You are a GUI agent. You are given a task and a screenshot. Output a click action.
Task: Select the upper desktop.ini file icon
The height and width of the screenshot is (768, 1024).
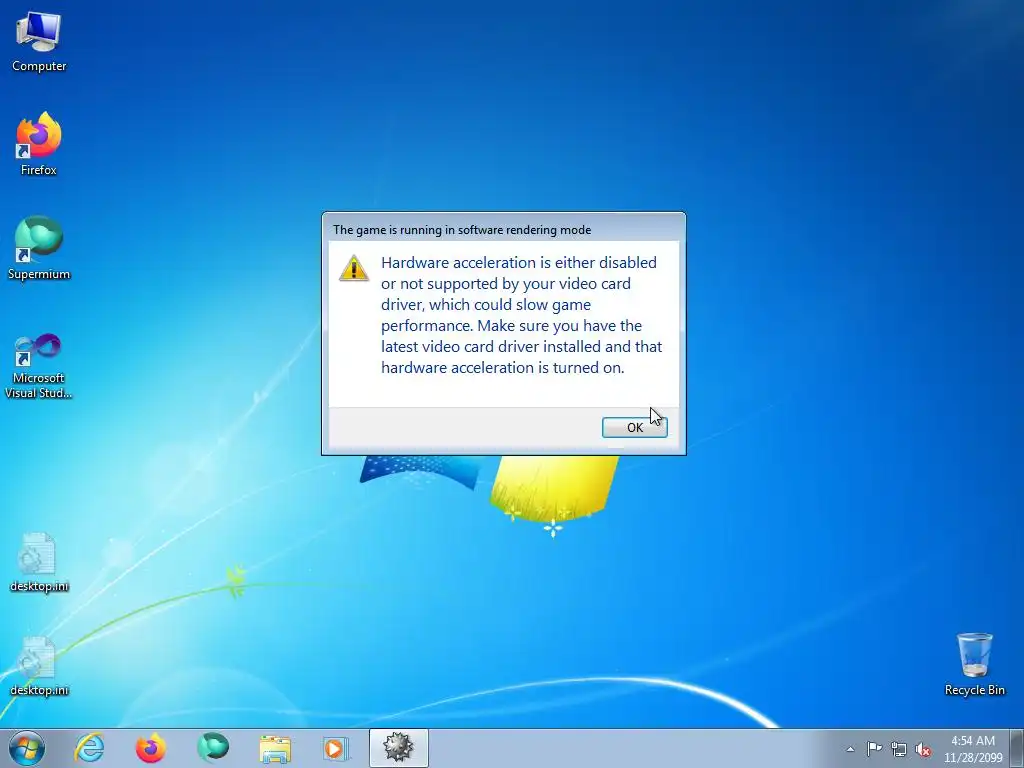click(39, 563)
